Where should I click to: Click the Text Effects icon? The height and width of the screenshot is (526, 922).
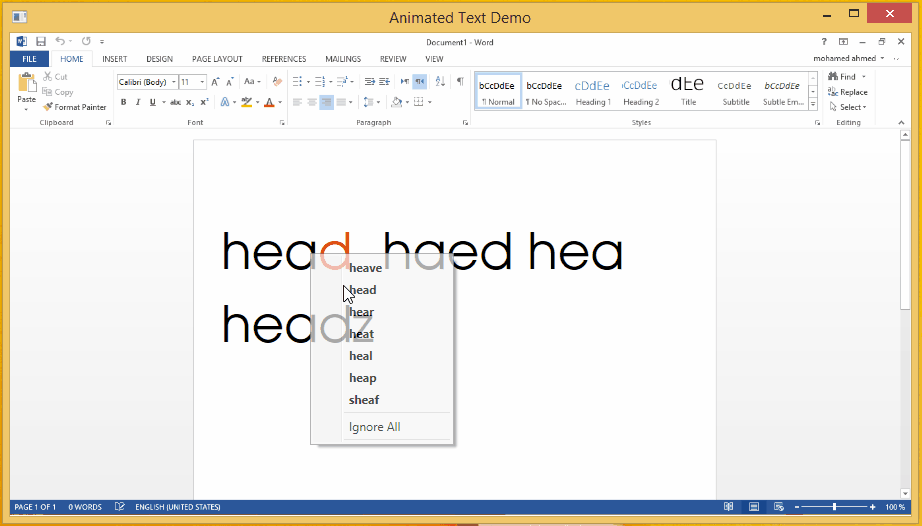(225, 102)
